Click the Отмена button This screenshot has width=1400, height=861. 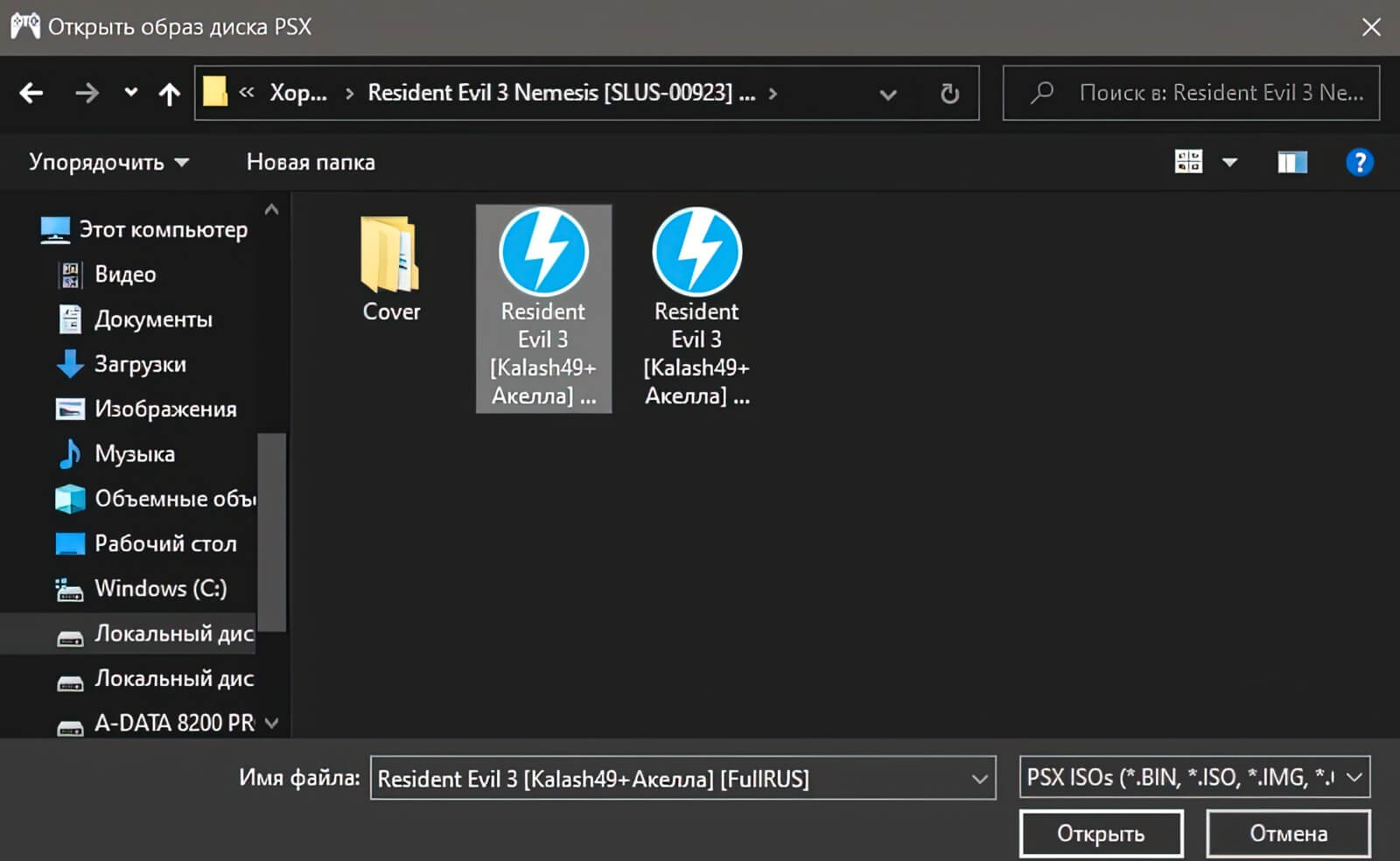point(1288,833)
